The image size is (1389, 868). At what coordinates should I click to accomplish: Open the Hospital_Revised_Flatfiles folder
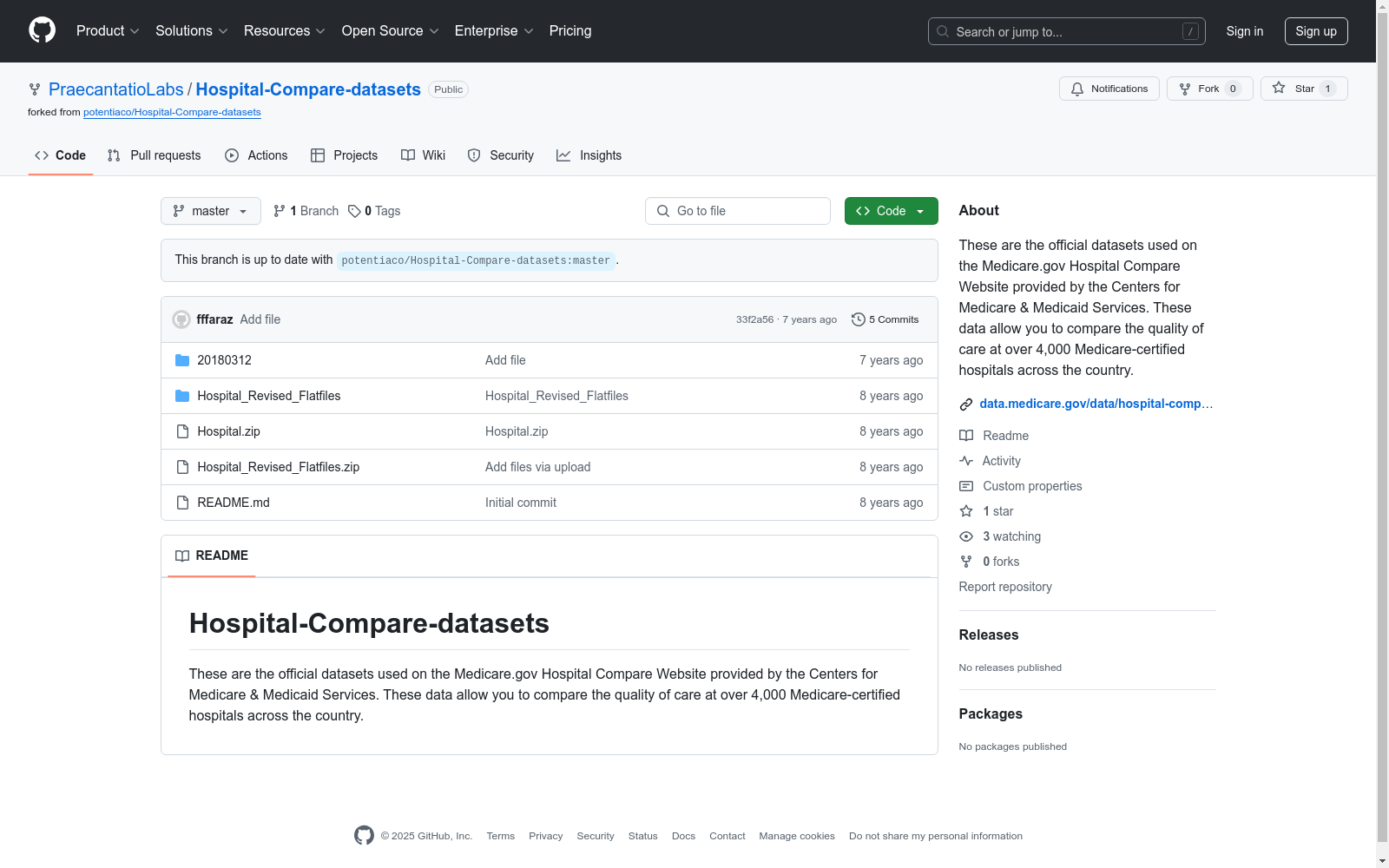click(269, 396)
